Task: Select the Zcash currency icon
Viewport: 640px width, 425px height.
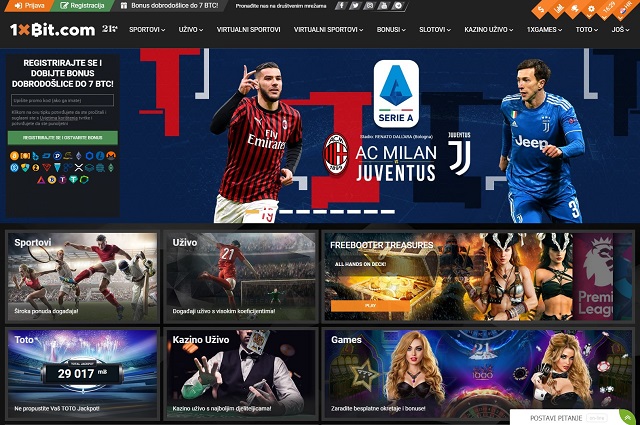Action: pyautogui.click(x=36, y=167)
